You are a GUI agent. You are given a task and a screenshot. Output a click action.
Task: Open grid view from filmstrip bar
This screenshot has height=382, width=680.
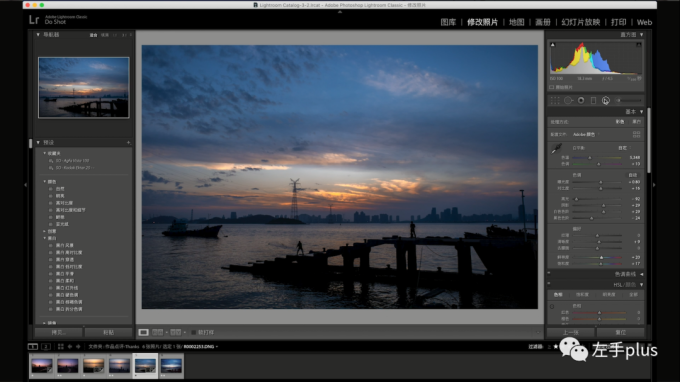60,346
